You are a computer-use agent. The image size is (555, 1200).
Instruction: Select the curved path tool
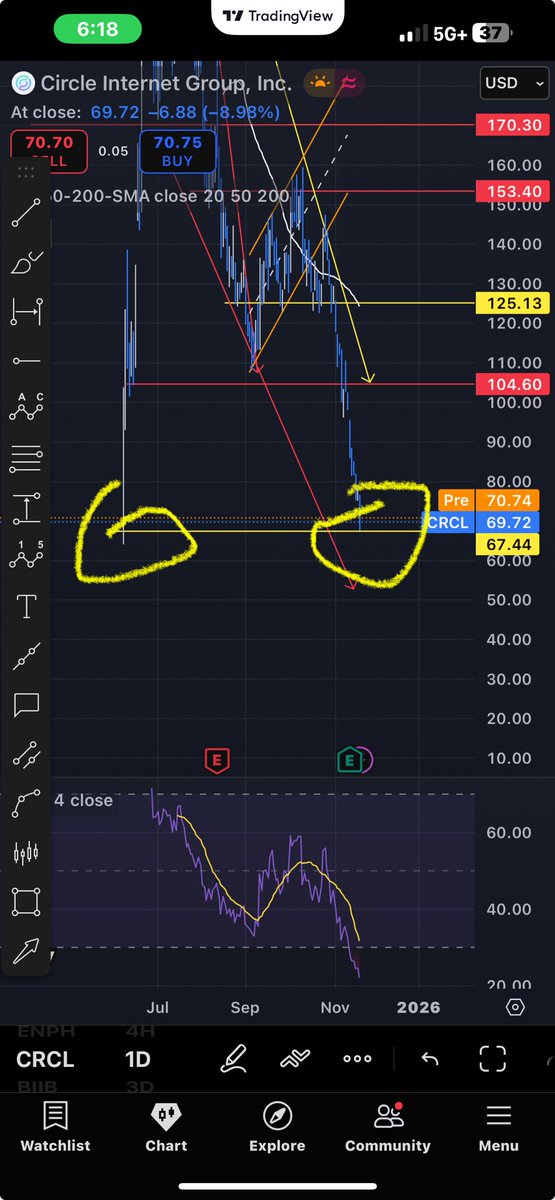[26, 804]
